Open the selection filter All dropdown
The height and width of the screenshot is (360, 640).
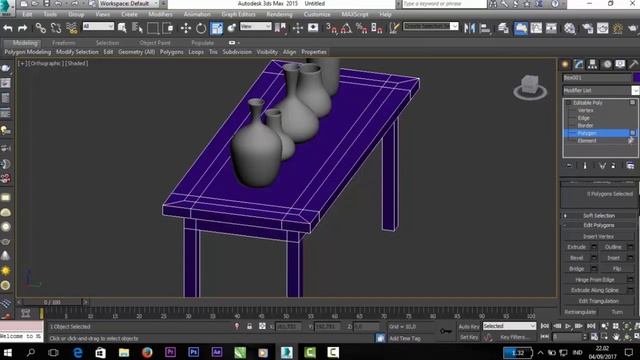pyautogui.click(x=98, y=27)
